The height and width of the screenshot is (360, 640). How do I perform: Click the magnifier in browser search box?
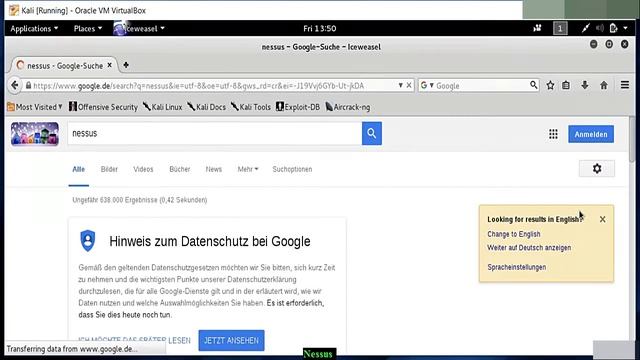pos(533,85)
